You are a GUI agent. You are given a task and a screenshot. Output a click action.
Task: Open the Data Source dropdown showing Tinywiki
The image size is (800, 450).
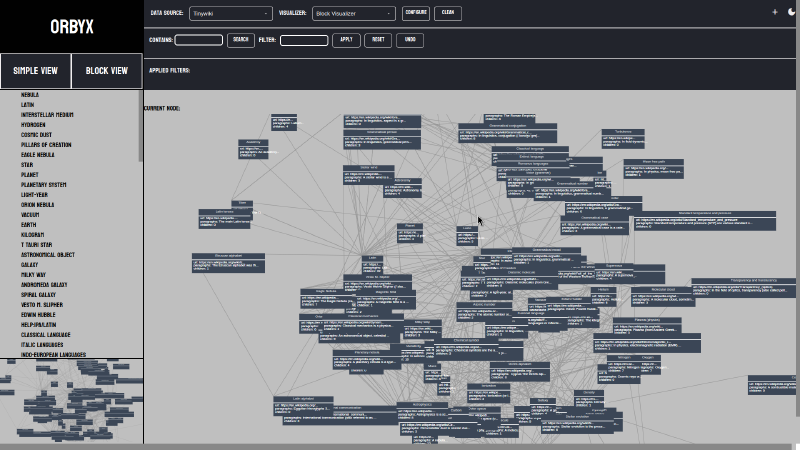coord(231,13)
